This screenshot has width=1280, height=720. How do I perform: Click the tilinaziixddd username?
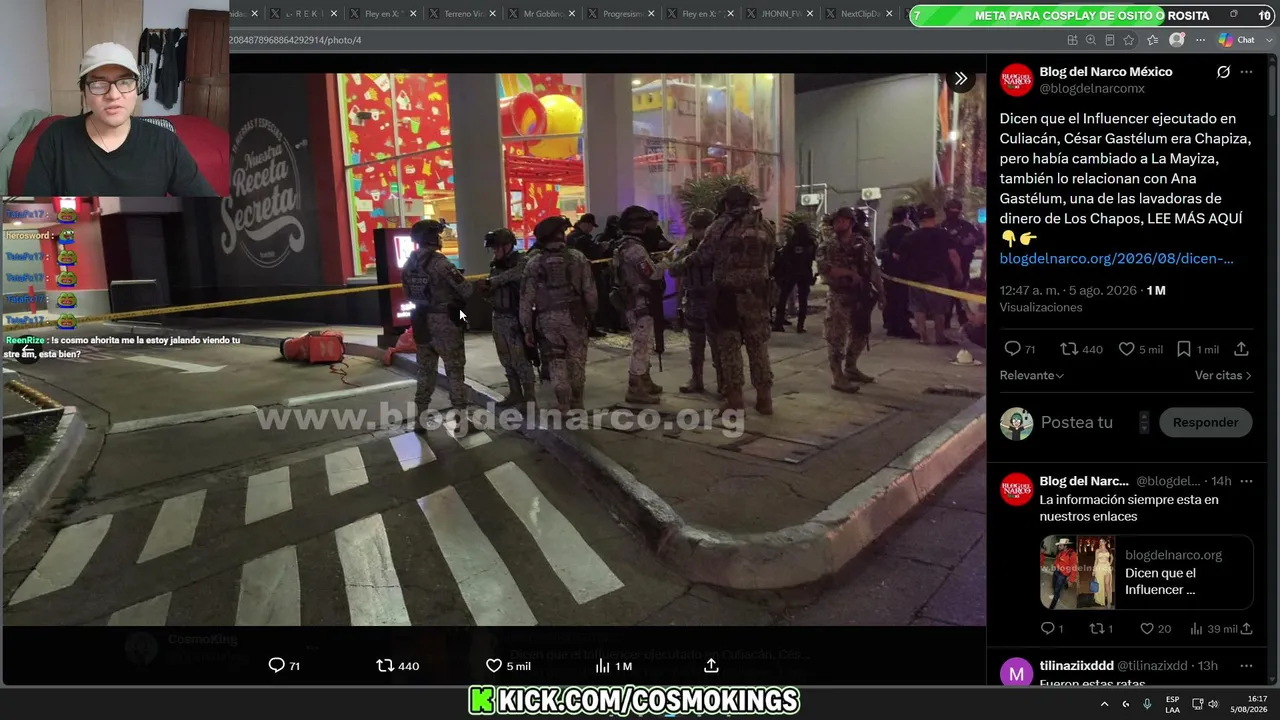[x=1076, y=665]
